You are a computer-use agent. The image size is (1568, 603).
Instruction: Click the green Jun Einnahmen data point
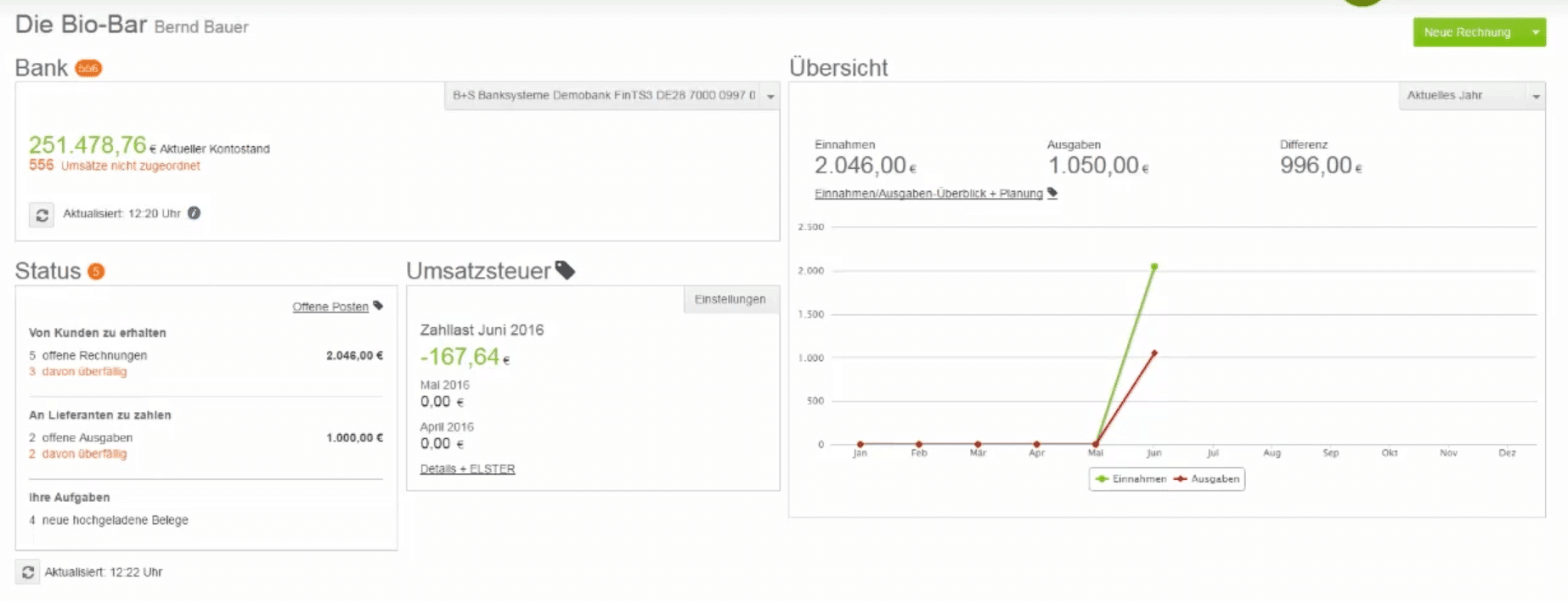click(x=1154, y=267)
